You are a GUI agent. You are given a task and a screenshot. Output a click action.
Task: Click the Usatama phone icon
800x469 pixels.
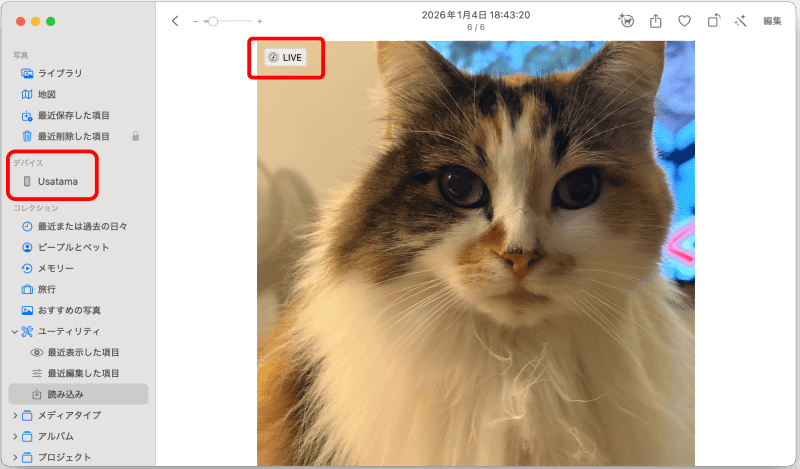tap(27, 181)
